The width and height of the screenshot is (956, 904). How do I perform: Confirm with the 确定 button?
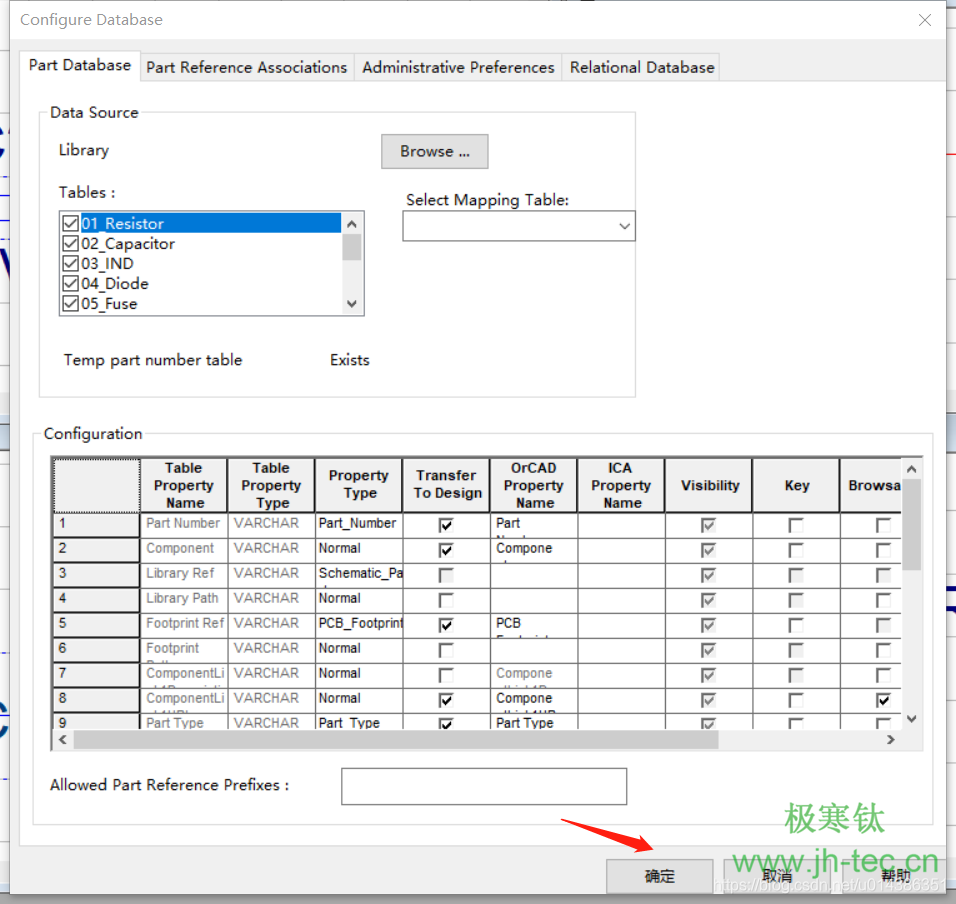pos(659,876)
